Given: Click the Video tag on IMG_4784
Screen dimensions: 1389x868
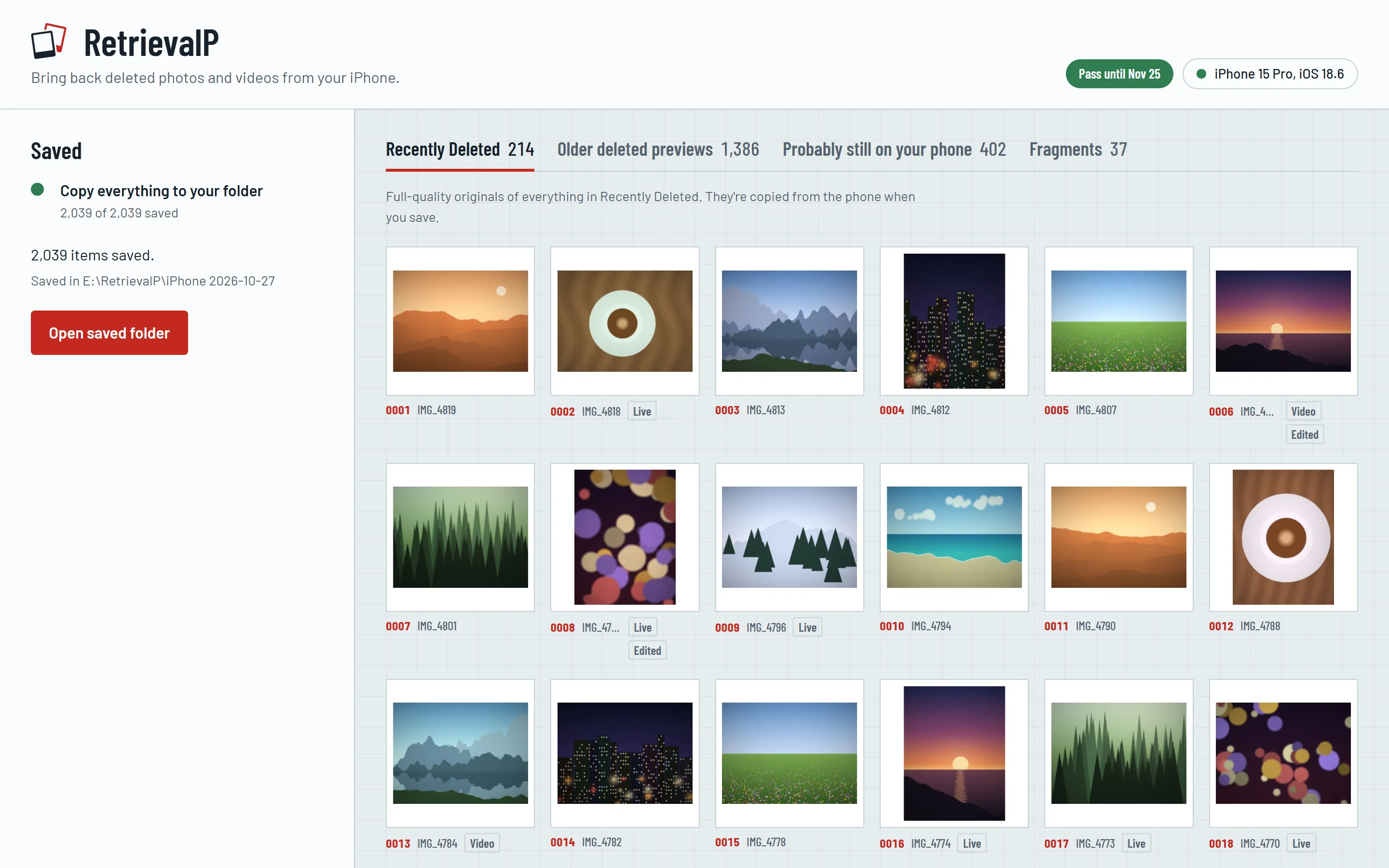Looking at the screenshot, I should 481,843.
